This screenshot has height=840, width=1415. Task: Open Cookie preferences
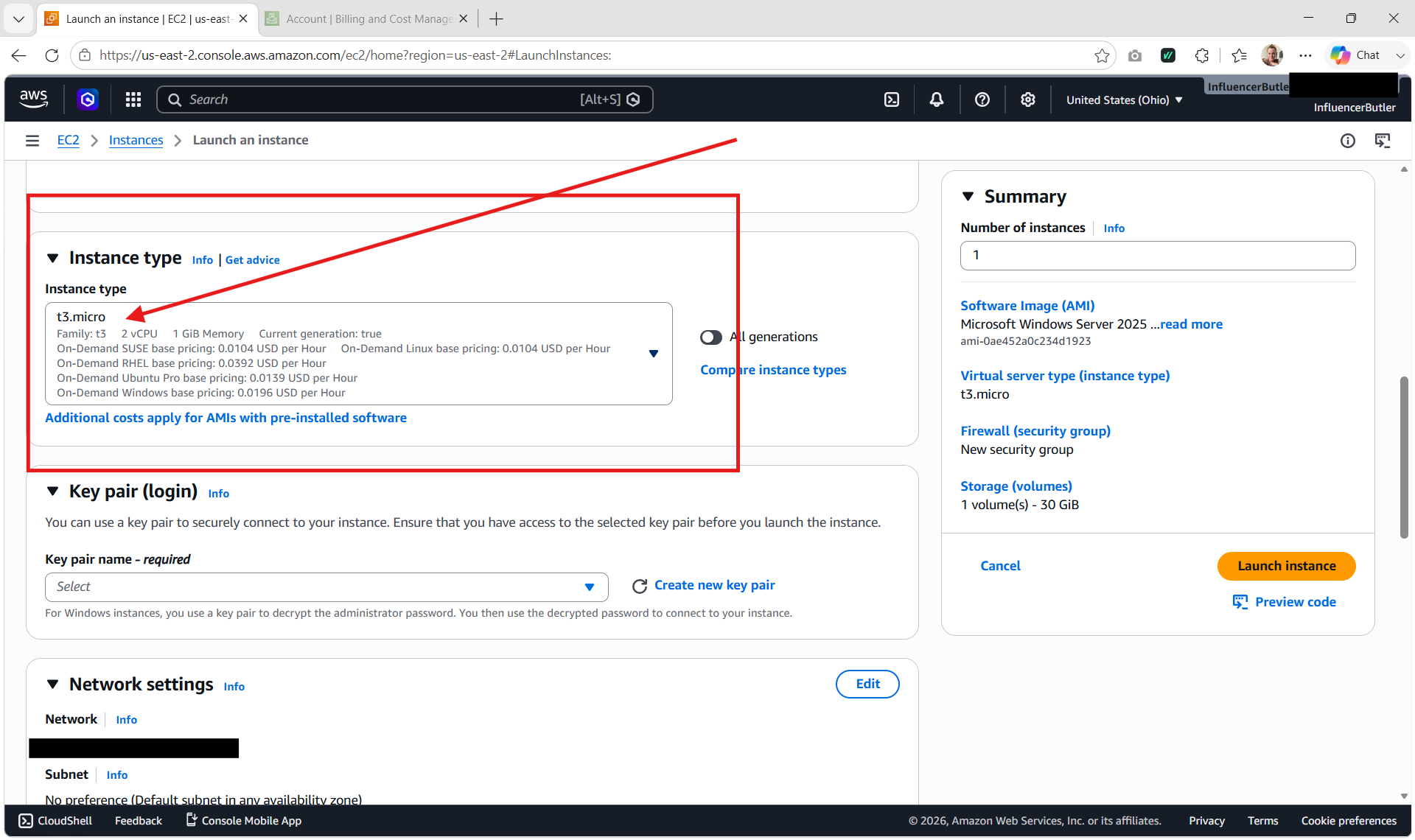(1349, 821)
